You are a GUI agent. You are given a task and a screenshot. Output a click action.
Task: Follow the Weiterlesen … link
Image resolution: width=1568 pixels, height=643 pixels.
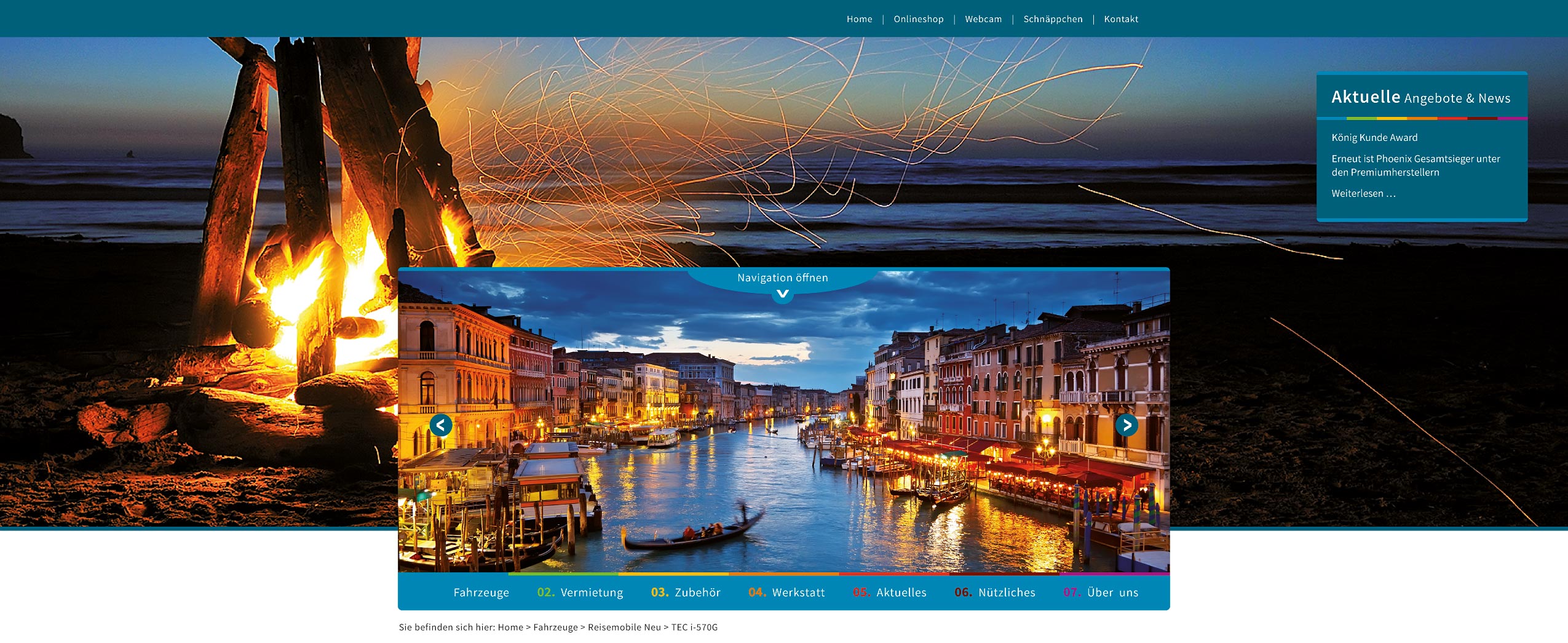[1363, 193]
